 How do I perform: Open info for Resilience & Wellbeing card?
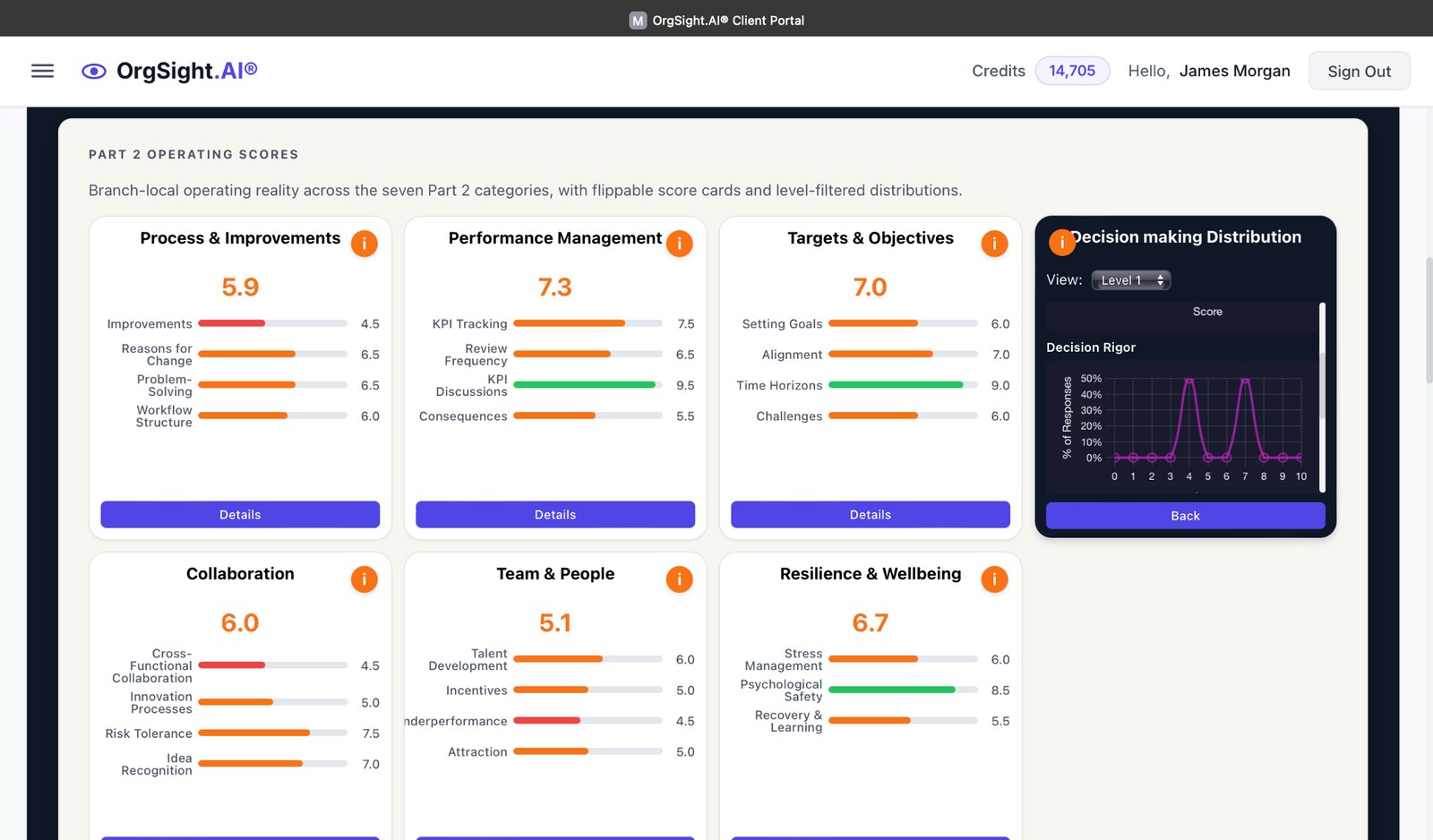click(x=994, y=579)
